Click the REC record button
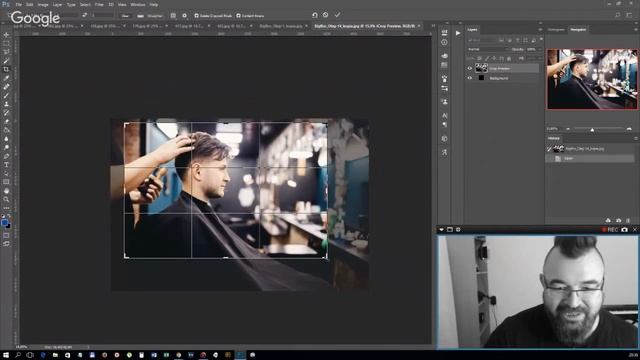Screen dimensions: 640x360 610,230
